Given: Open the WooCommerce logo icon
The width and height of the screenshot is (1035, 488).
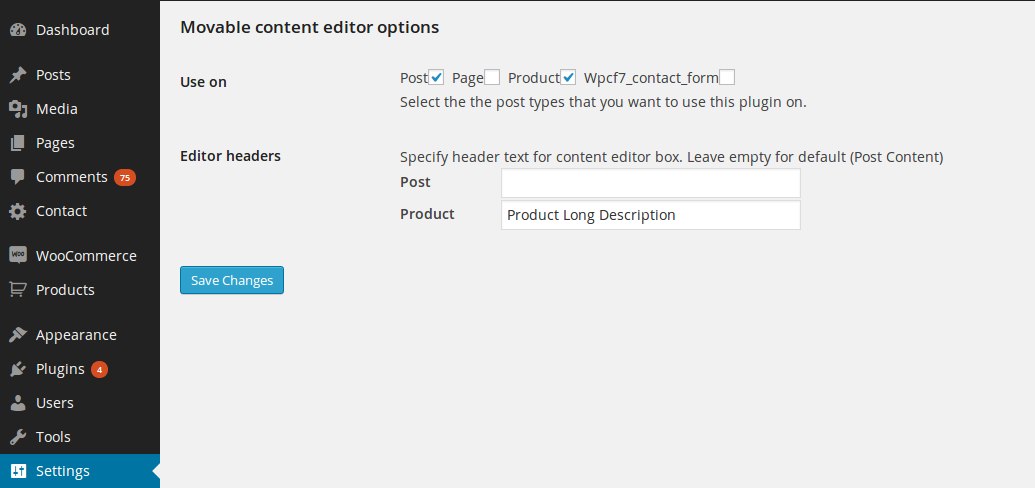Looking at the screenshot, I should click(x=18, y=256).
